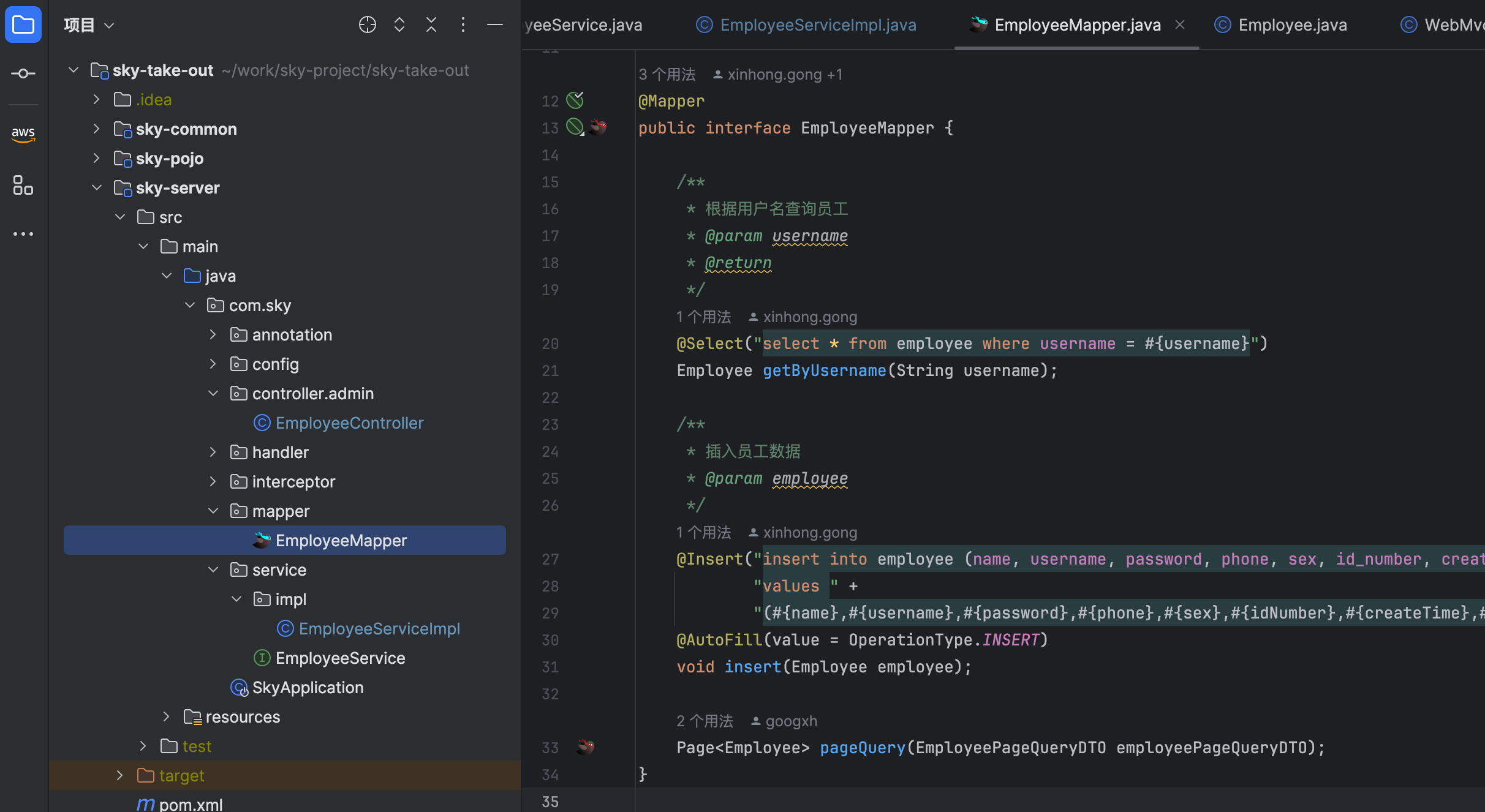Click the '3 个用法' usages hint

(667, 74)
